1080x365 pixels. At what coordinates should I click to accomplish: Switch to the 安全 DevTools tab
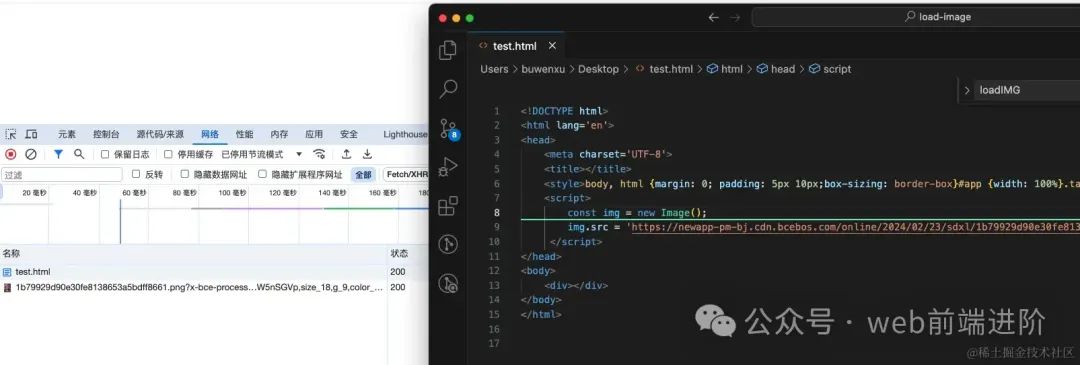pyautogui.click(x=349, y=134)
